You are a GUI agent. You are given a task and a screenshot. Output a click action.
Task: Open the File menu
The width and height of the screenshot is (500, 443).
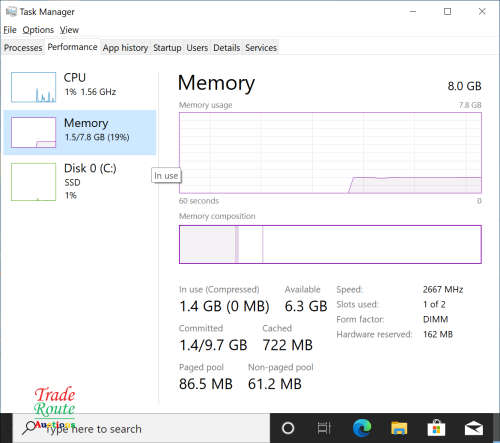click(10, 30)
